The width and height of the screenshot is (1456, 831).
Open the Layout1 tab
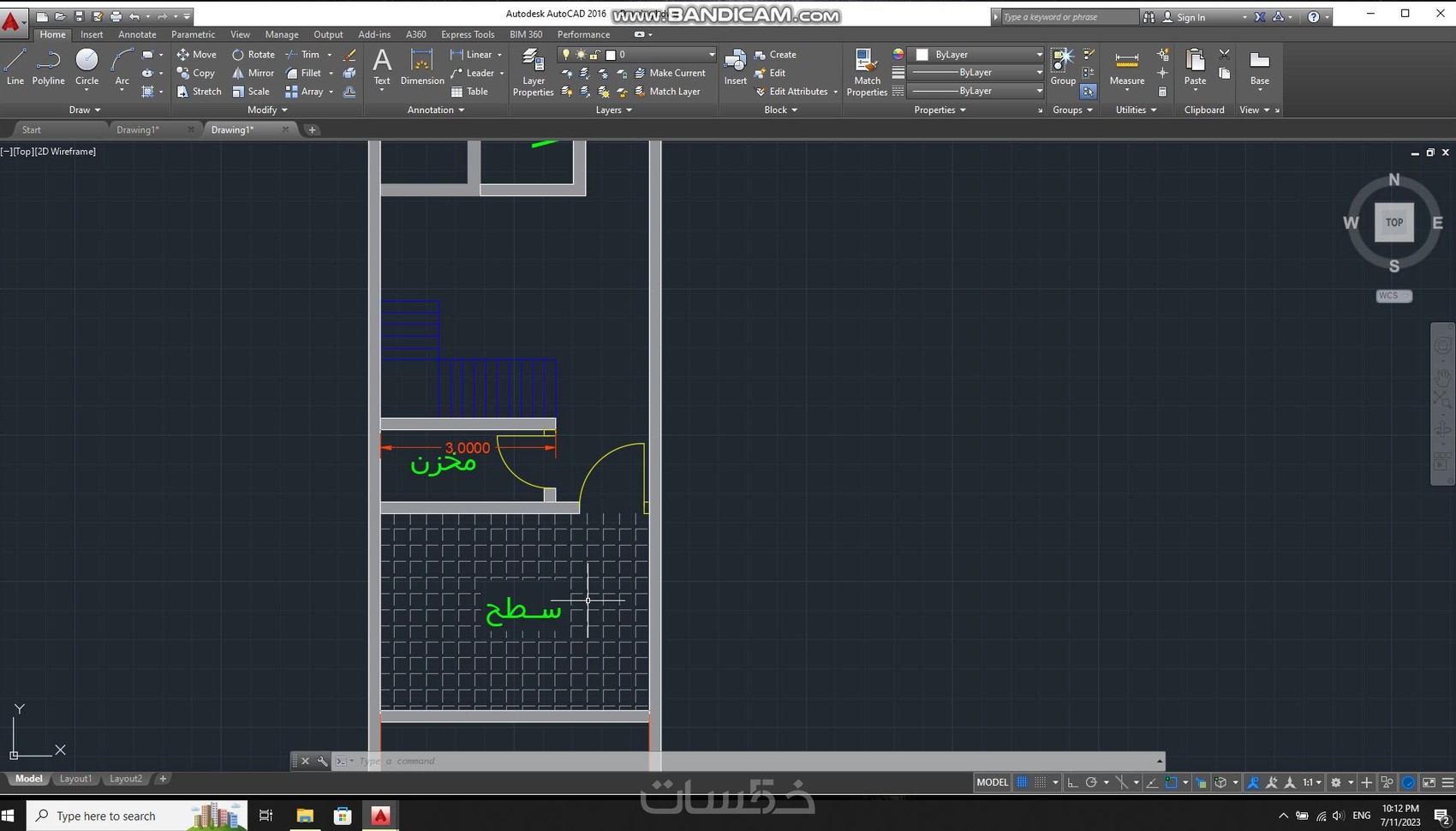pos(75,779)
